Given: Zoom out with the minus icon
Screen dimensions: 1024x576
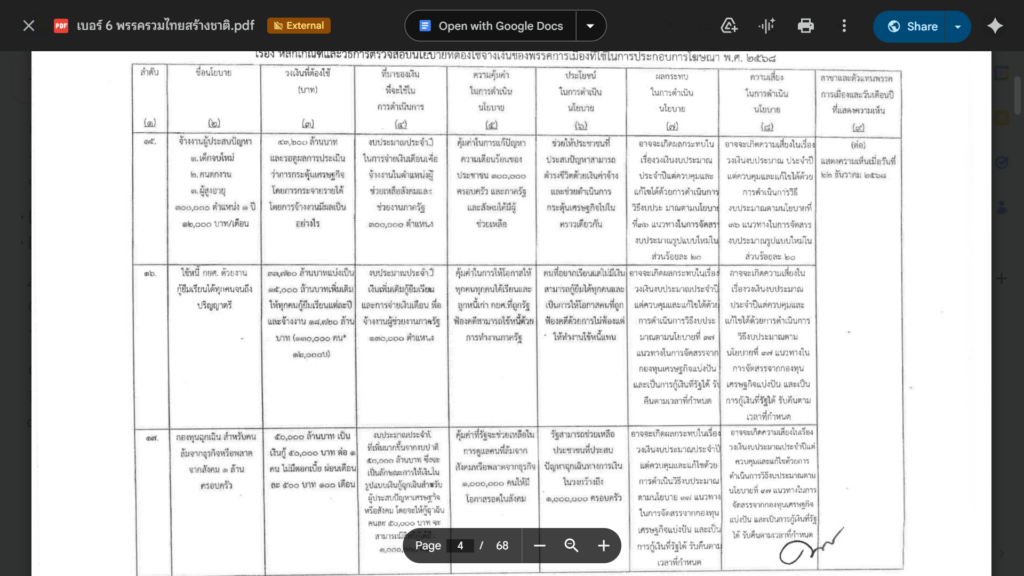Looking at the screenshot, I should coord(540,545).
